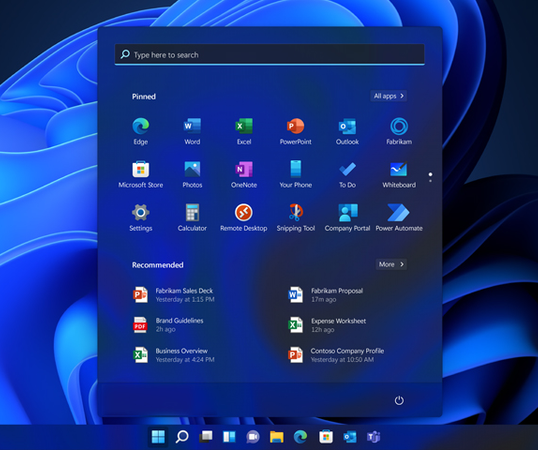The height and width of the screenshot is (450, 538).
Task: Launch the Calculator app
Action: pyautogui.click(x=192, y=217)
